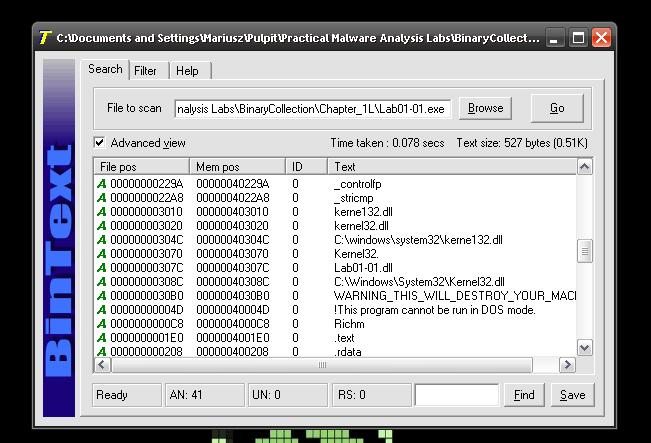Open the Help tab
Image resolution: width=651 pixels, height=443 pixels.
pos(187,71)
